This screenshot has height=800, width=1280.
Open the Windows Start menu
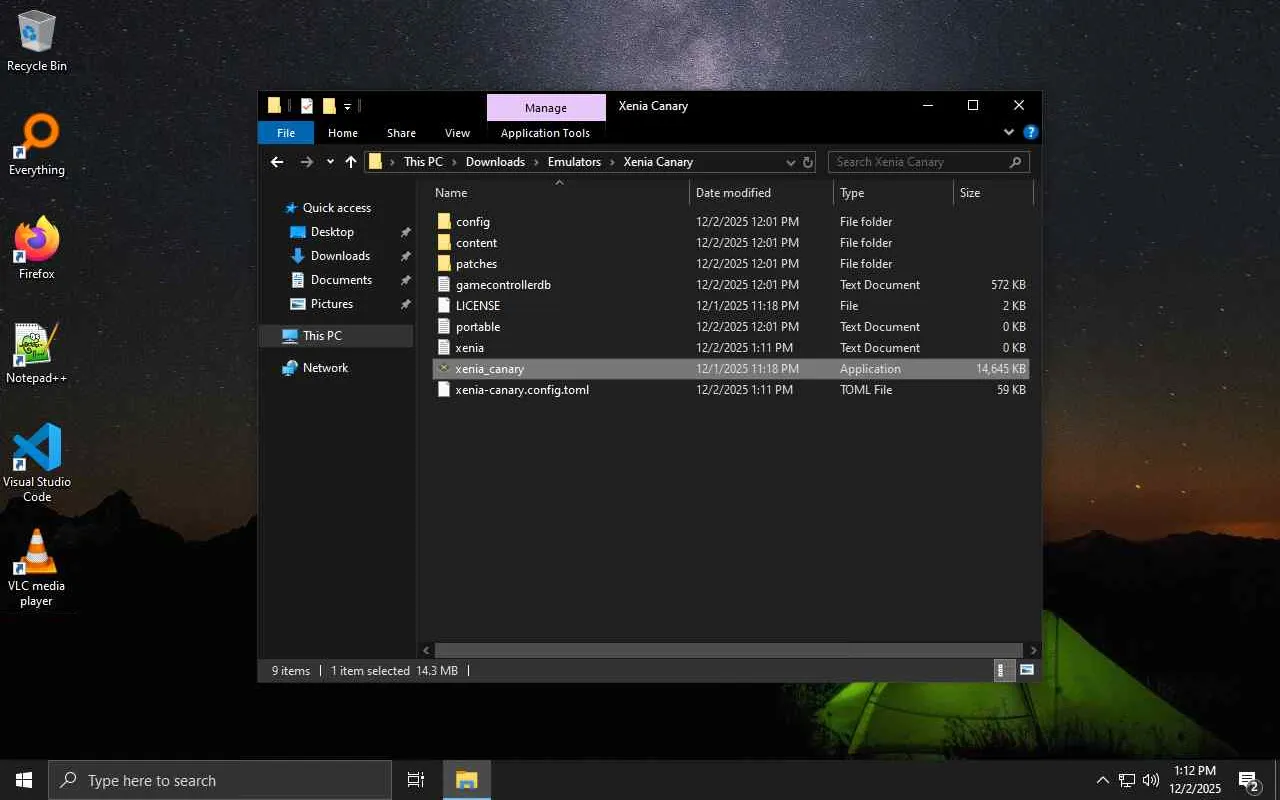pyautogui.click(x=24, y=780)
